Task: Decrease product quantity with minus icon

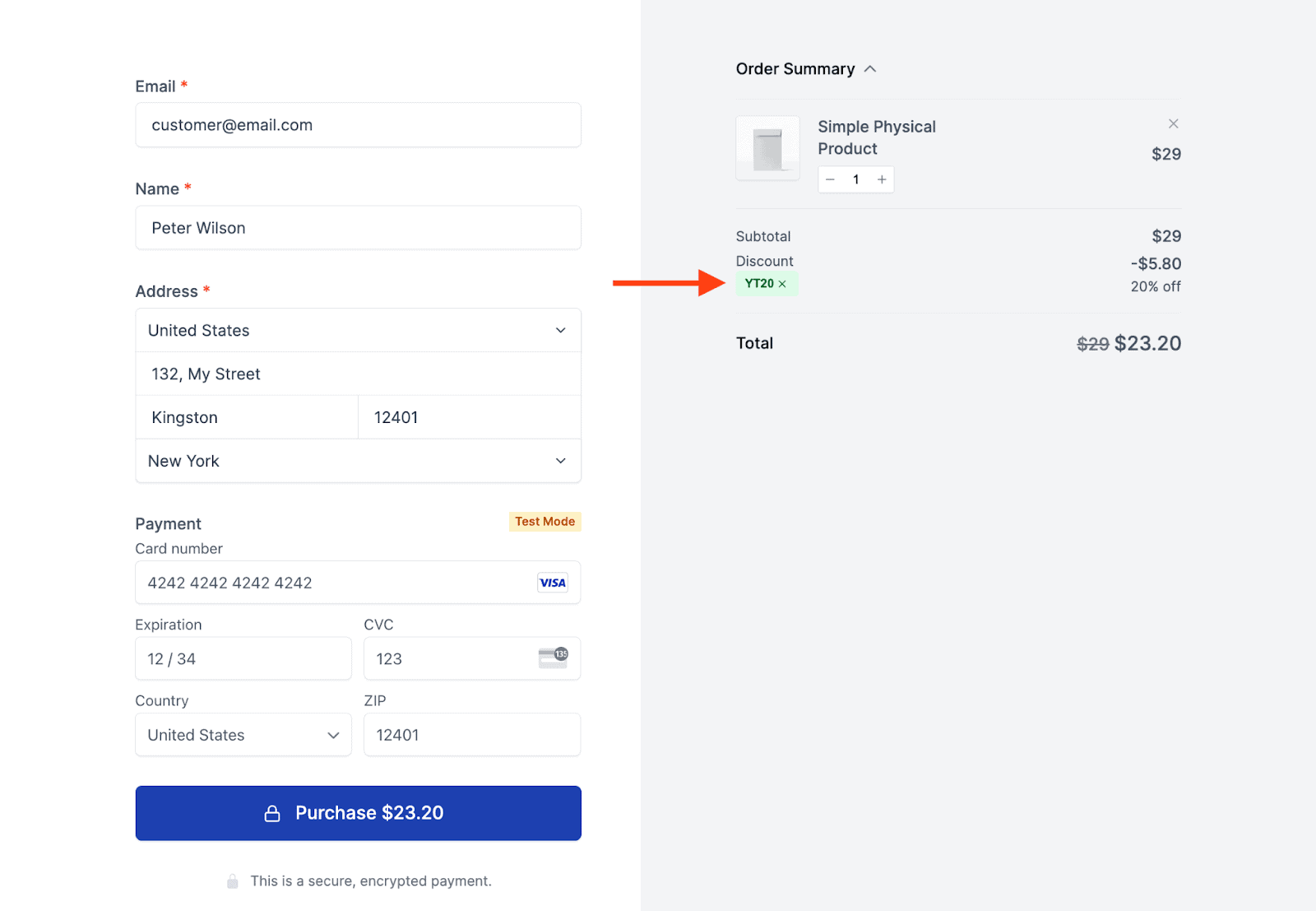Action: (x=831, y=179)
